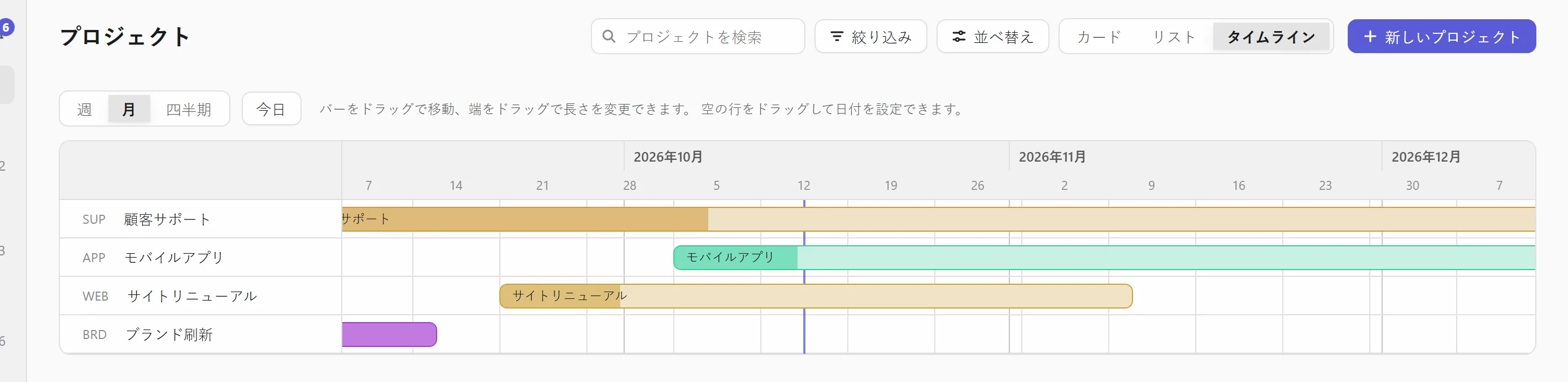This screenshot has width=1568, height=382.
Task: Click the notification badge showing 6
Action: [x=6, y=28]
